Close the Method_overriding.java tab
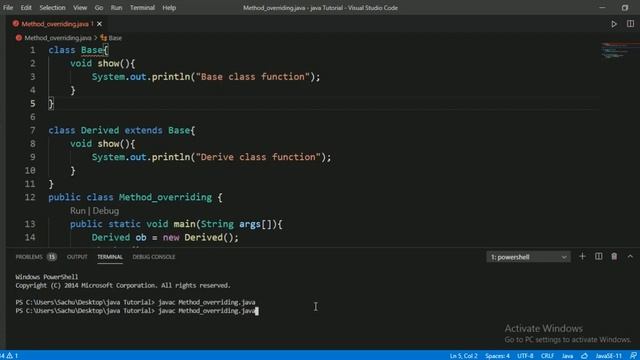 (x=99, y=24)
